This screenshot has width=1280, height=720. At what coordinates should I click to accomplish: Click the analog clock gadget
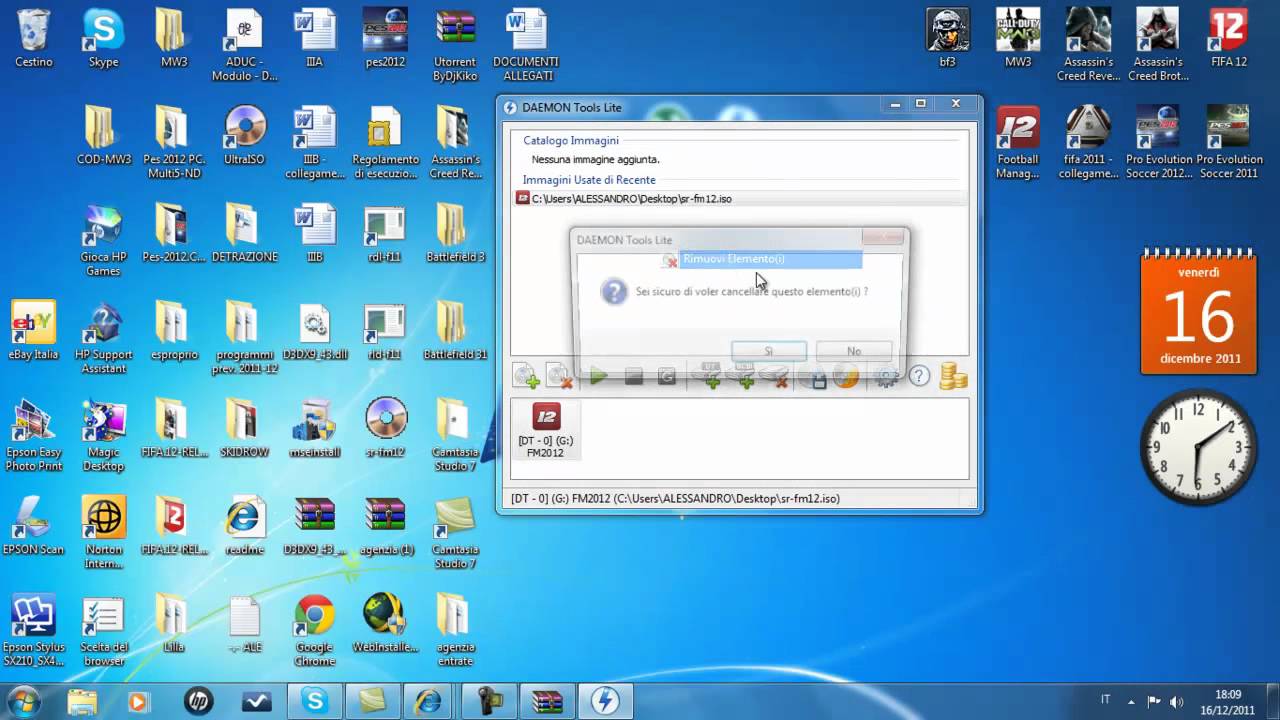coord(1198,447)
